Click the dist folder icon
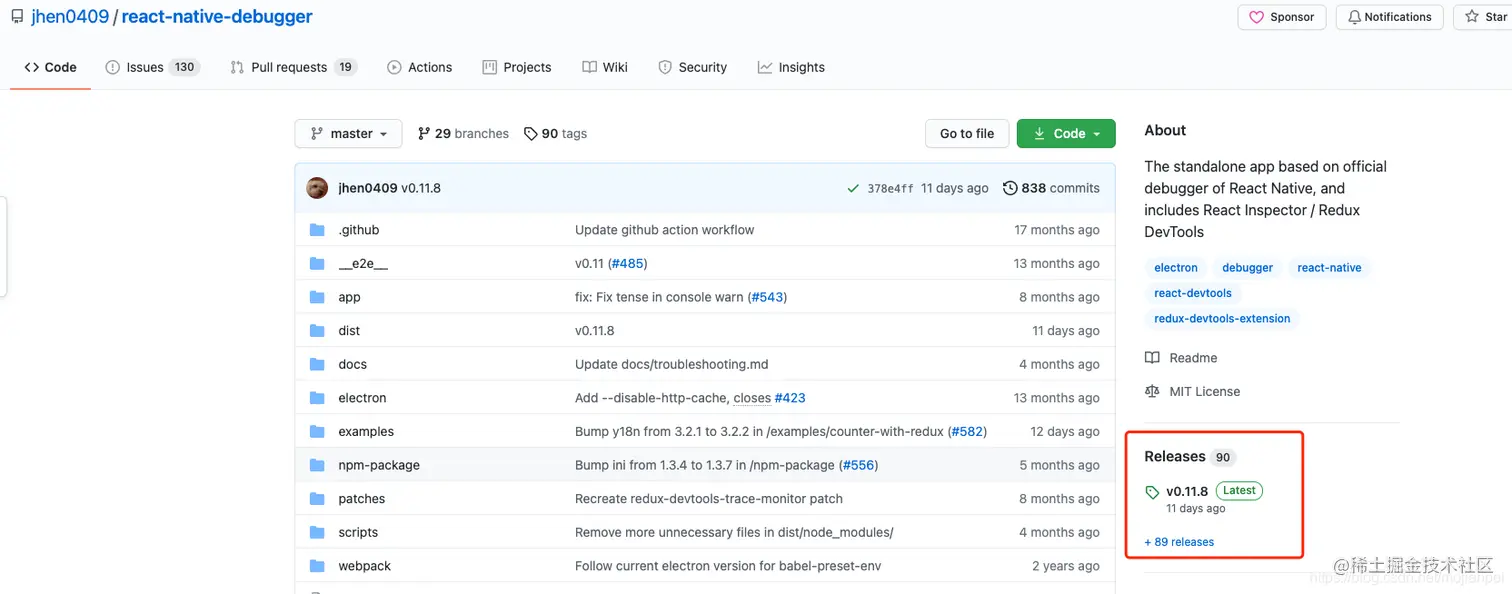1512x594 pixels. (x=317, y=331)
